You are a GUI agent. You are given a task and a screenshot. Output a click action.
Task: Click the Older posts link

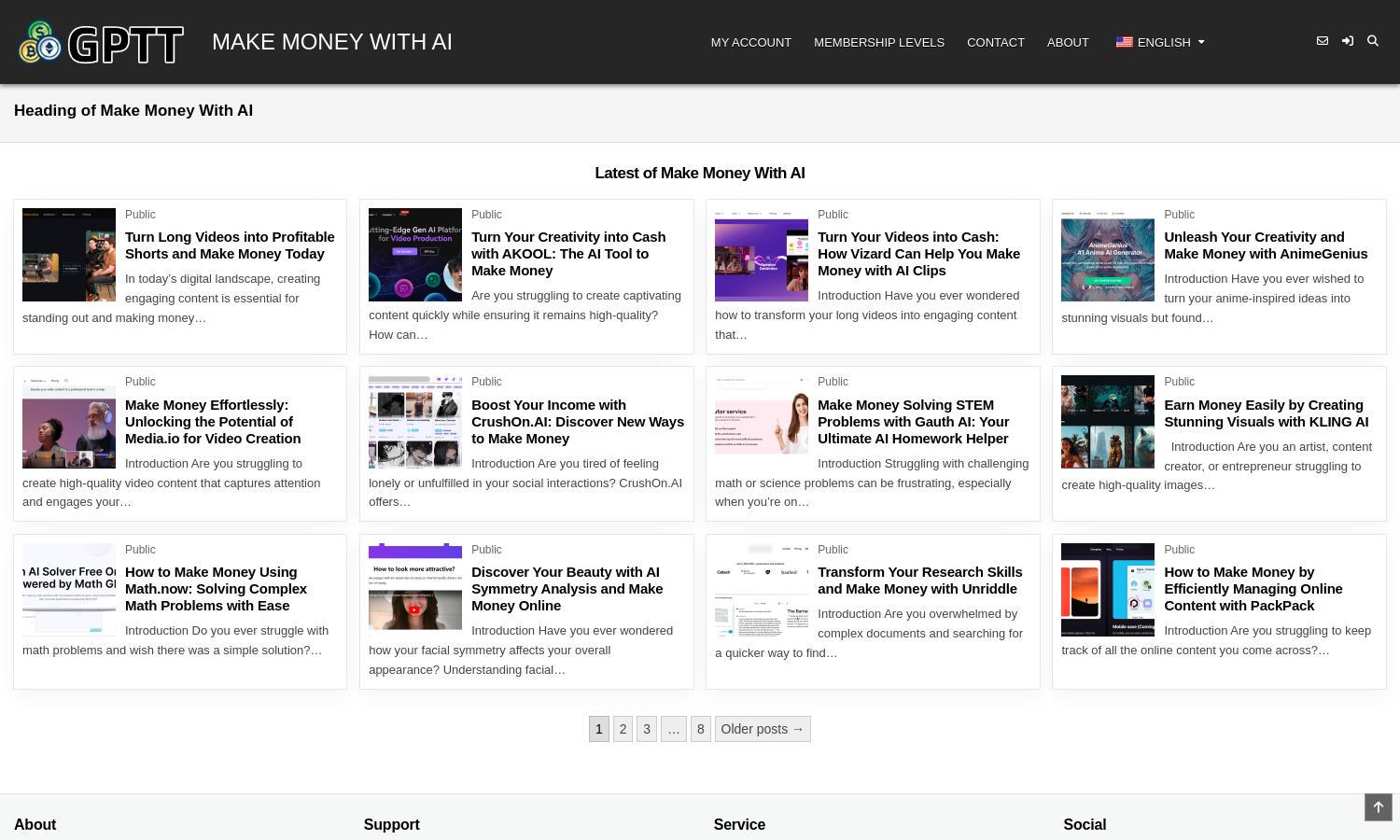point(763,729)
